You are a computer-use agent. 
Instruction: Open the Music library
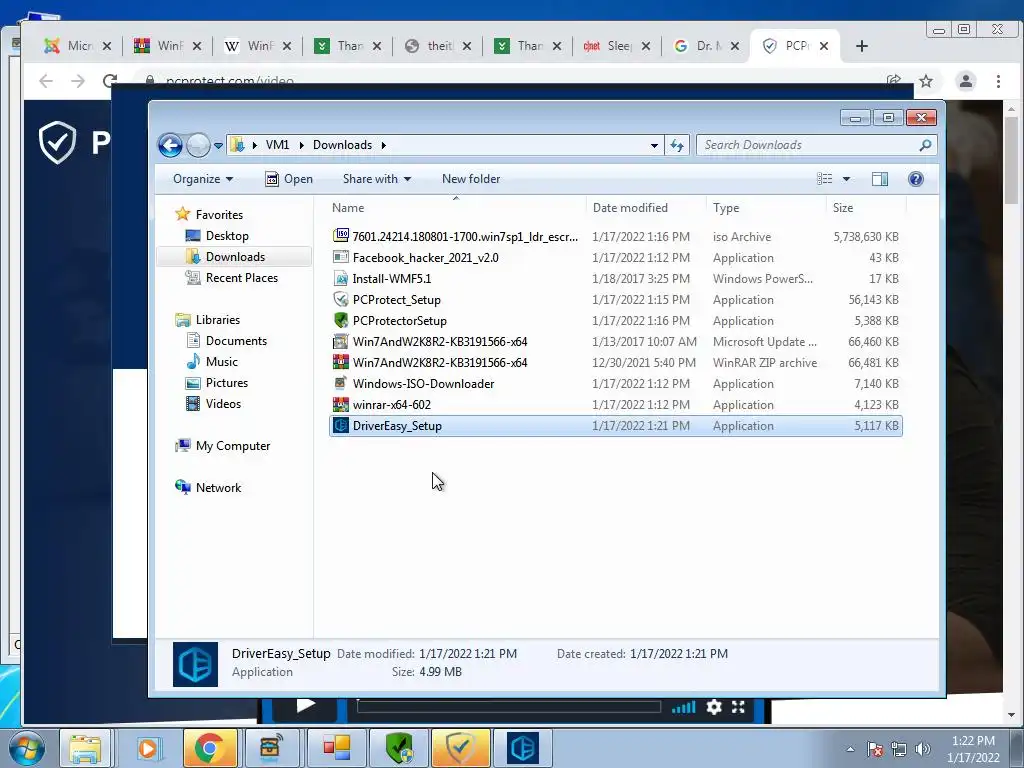(x=221, y=362)
